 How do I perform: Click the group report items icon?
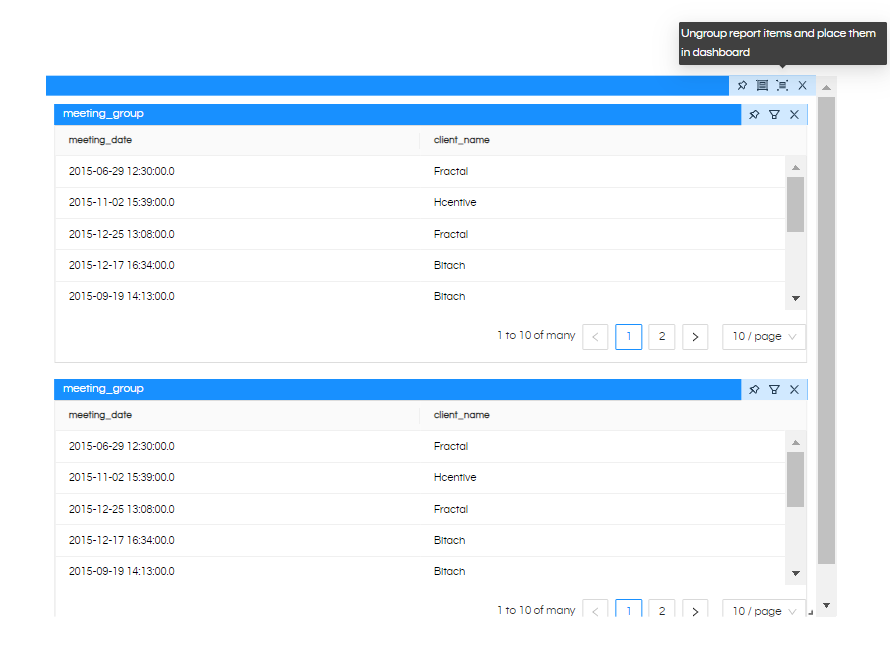pos(762,86)
